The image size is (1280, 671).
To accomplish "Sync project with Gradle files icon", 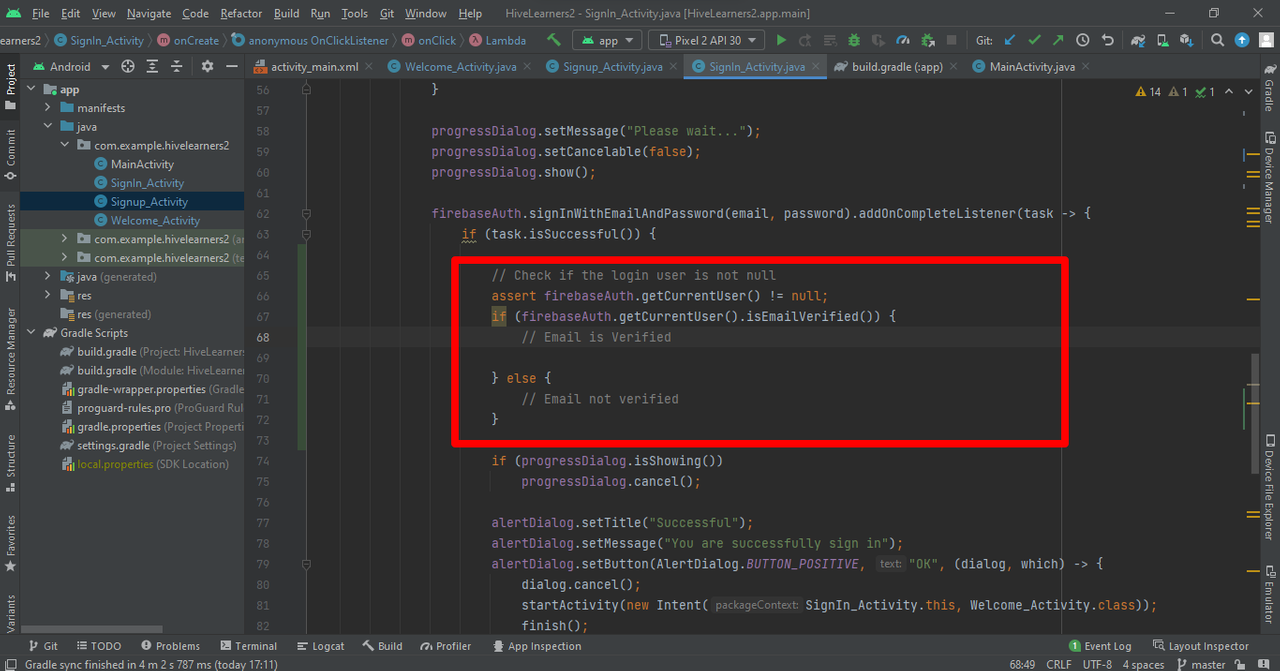I will tap(1138, 40).
